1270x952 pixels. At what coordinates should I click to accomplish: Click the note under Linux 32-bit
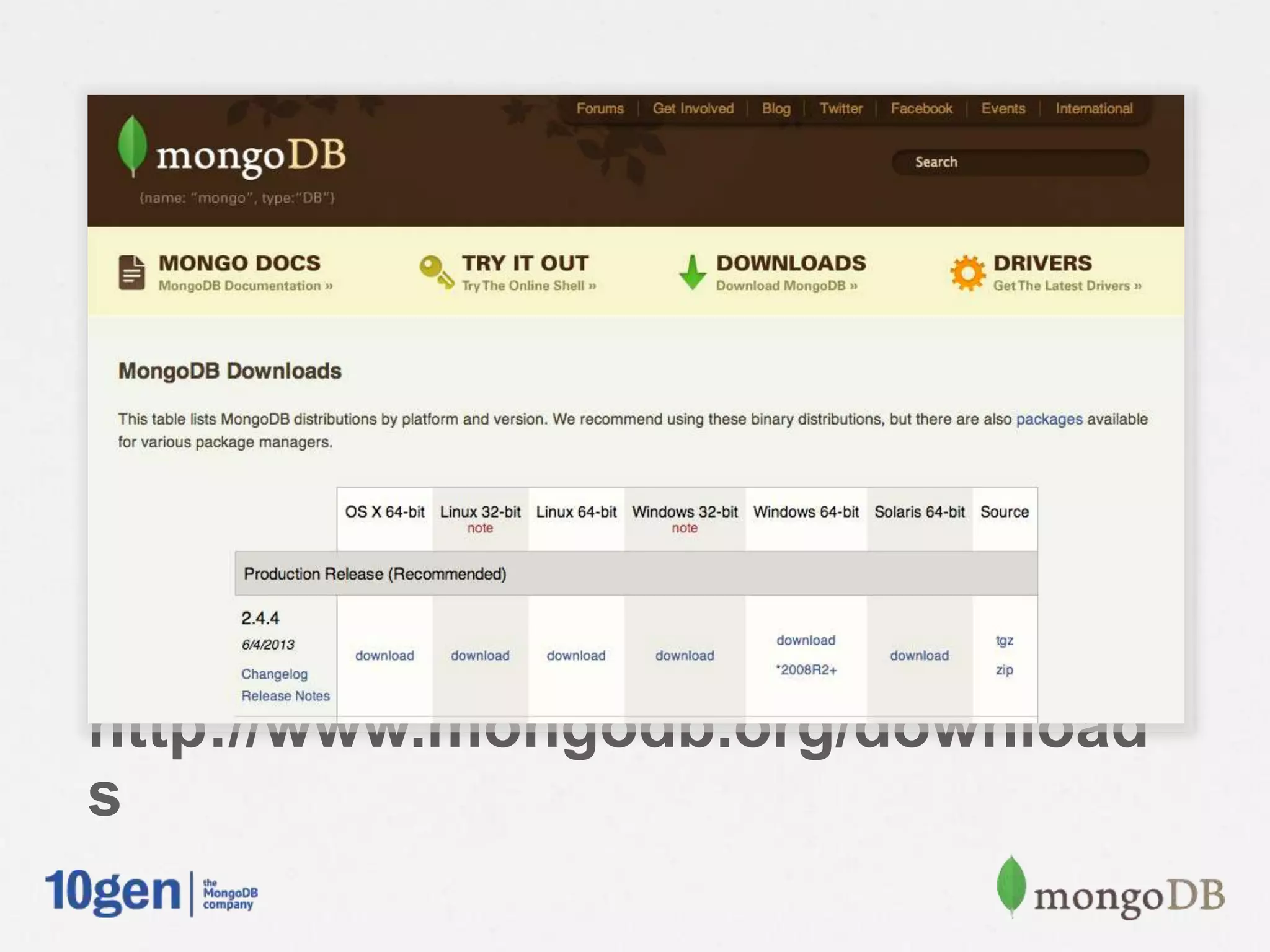(480, 528)
